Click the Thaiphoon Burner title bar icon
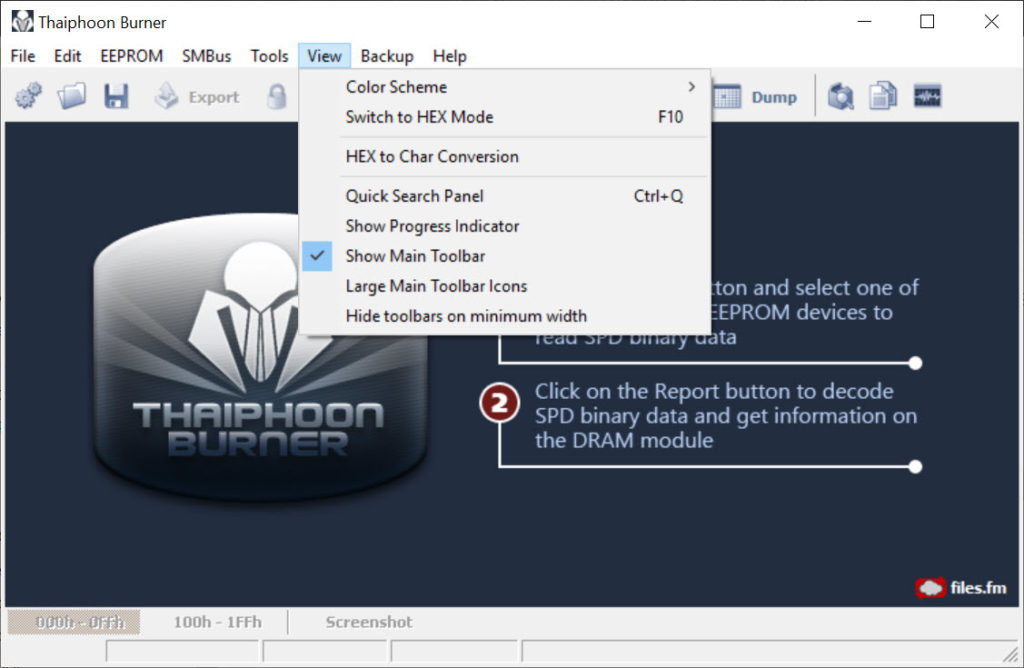Image resolution: width=1024 pixels, height=668 pixels. click(22, 22)
